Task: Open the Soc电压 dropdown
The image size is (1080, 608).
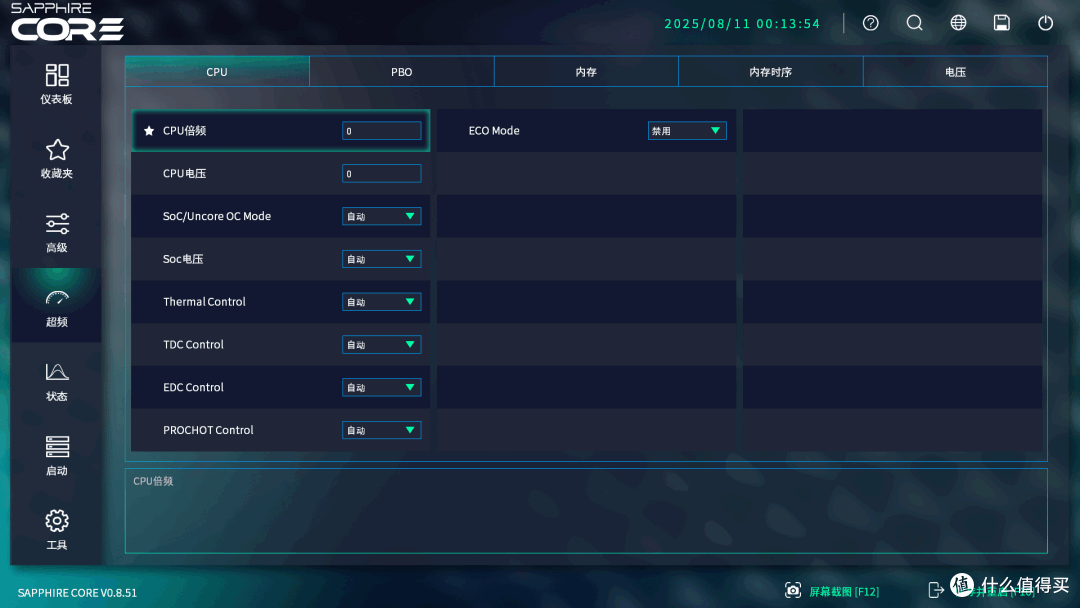Action: [382, 259]
